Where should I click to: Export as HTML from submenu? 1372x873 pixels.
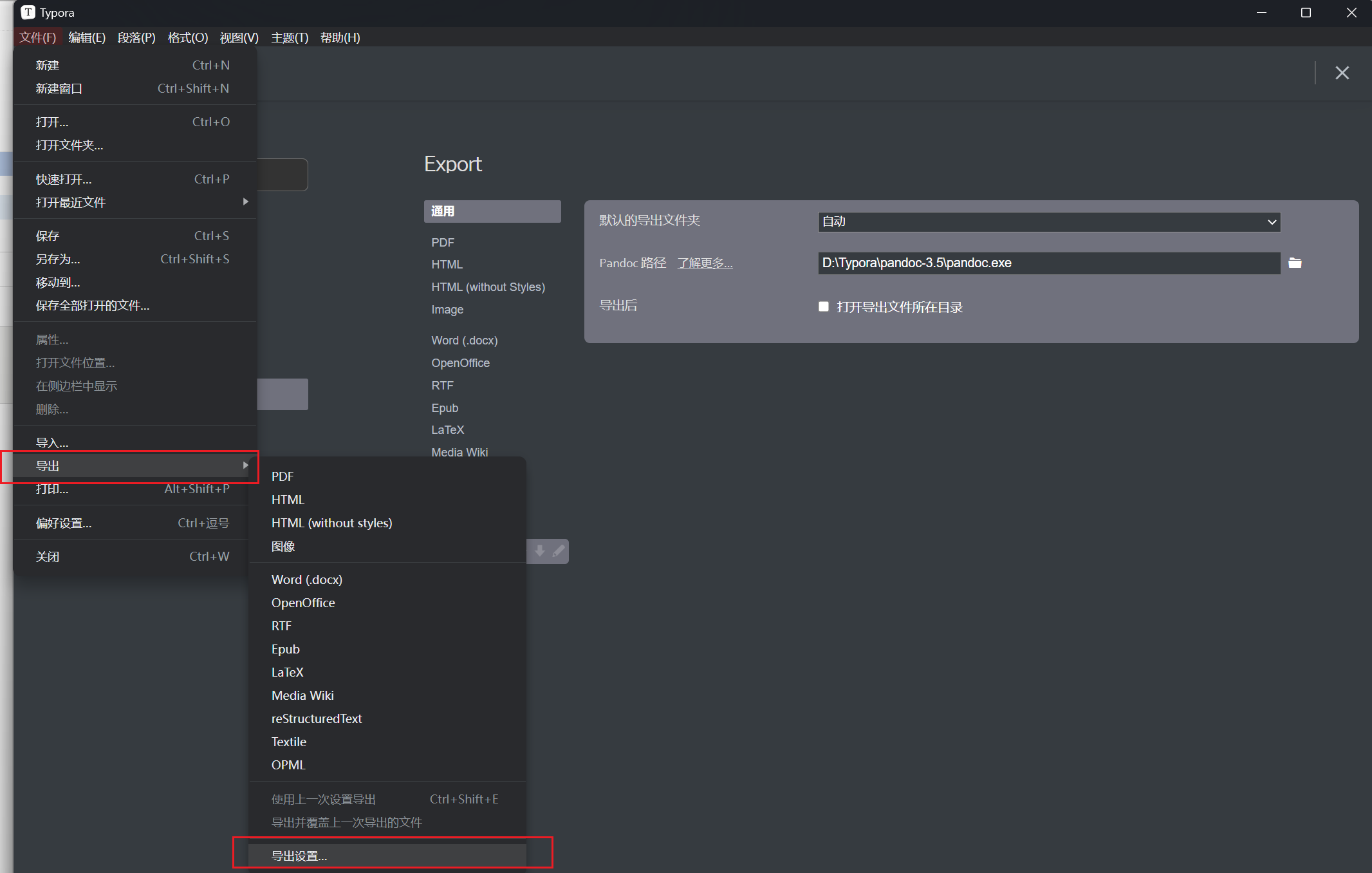pyautogui.click(x=387, y=500)
